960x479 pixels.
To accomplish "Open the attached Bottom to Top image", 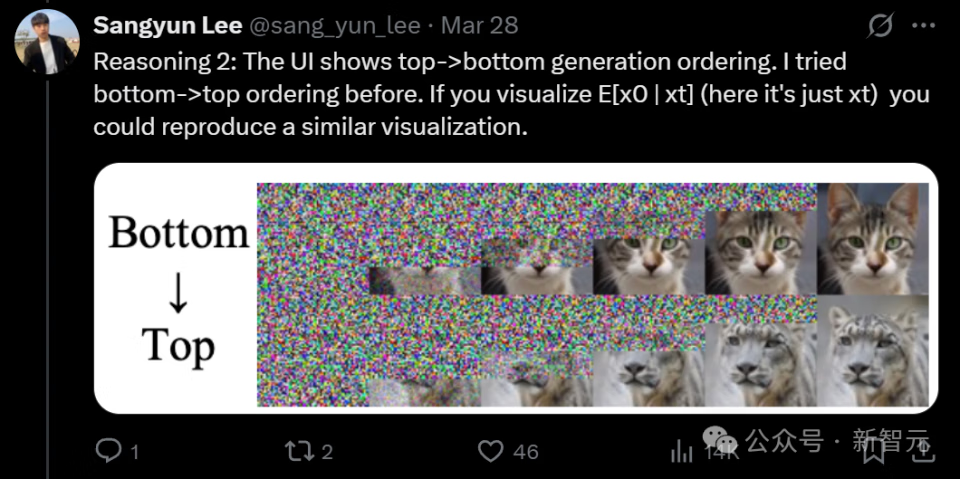I will pos(516,289).
